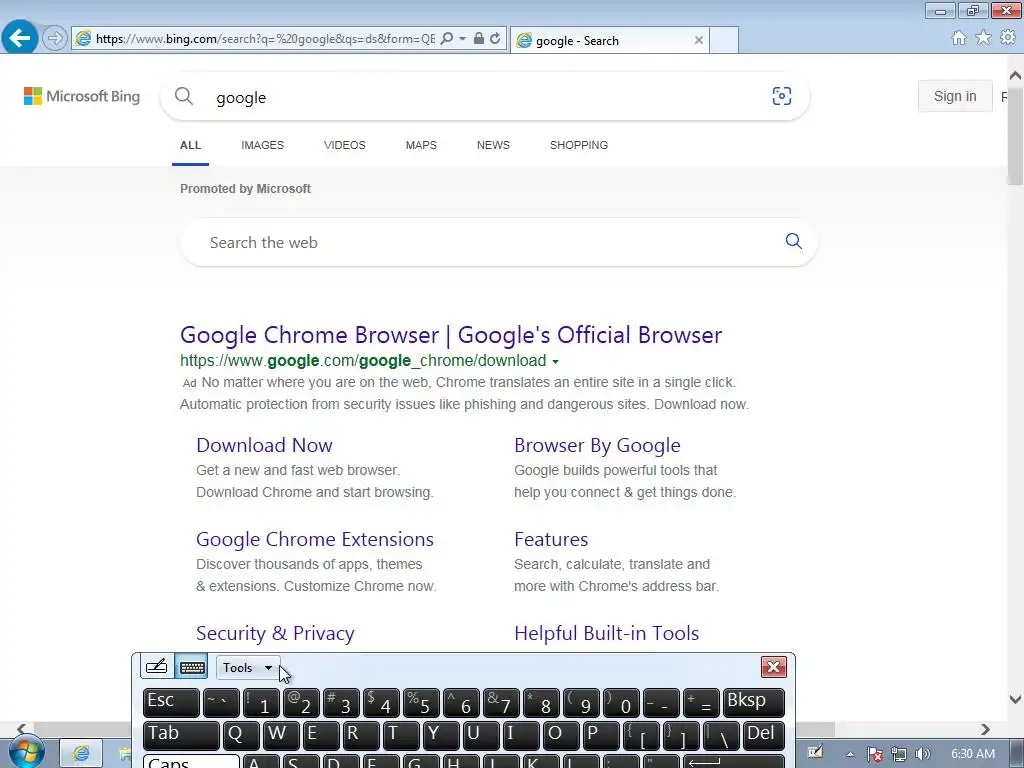Click the vertical scrollbar up arrow
Viewport: 1024px width, 768px height.
(1015, 76)
